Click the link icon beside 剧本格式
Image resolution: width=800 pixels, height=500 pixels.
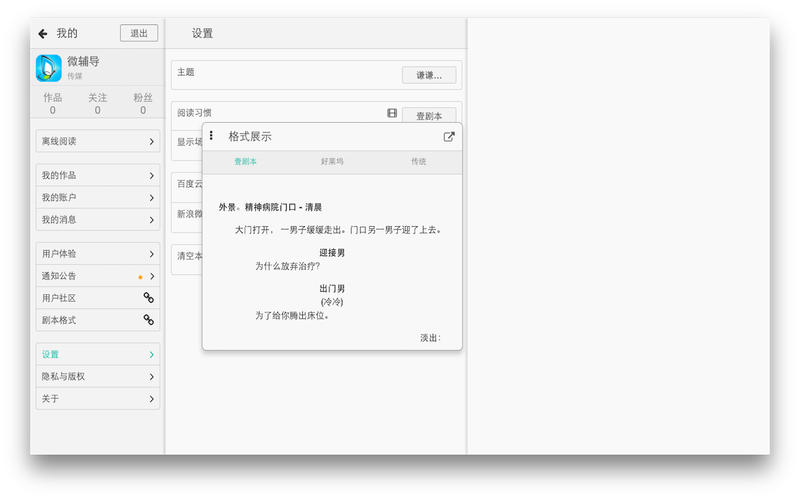click(x=148, y=320)
